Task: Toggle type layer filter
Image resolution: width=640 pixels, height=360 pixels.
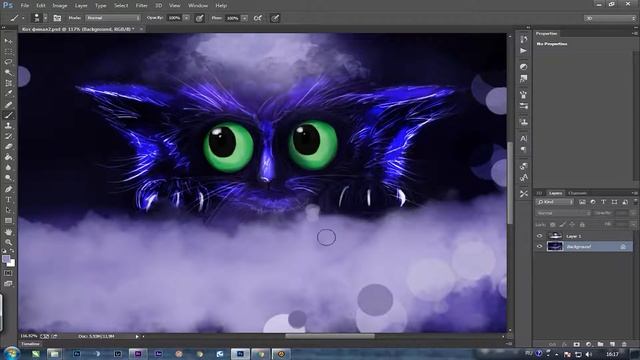Action: 604,202
